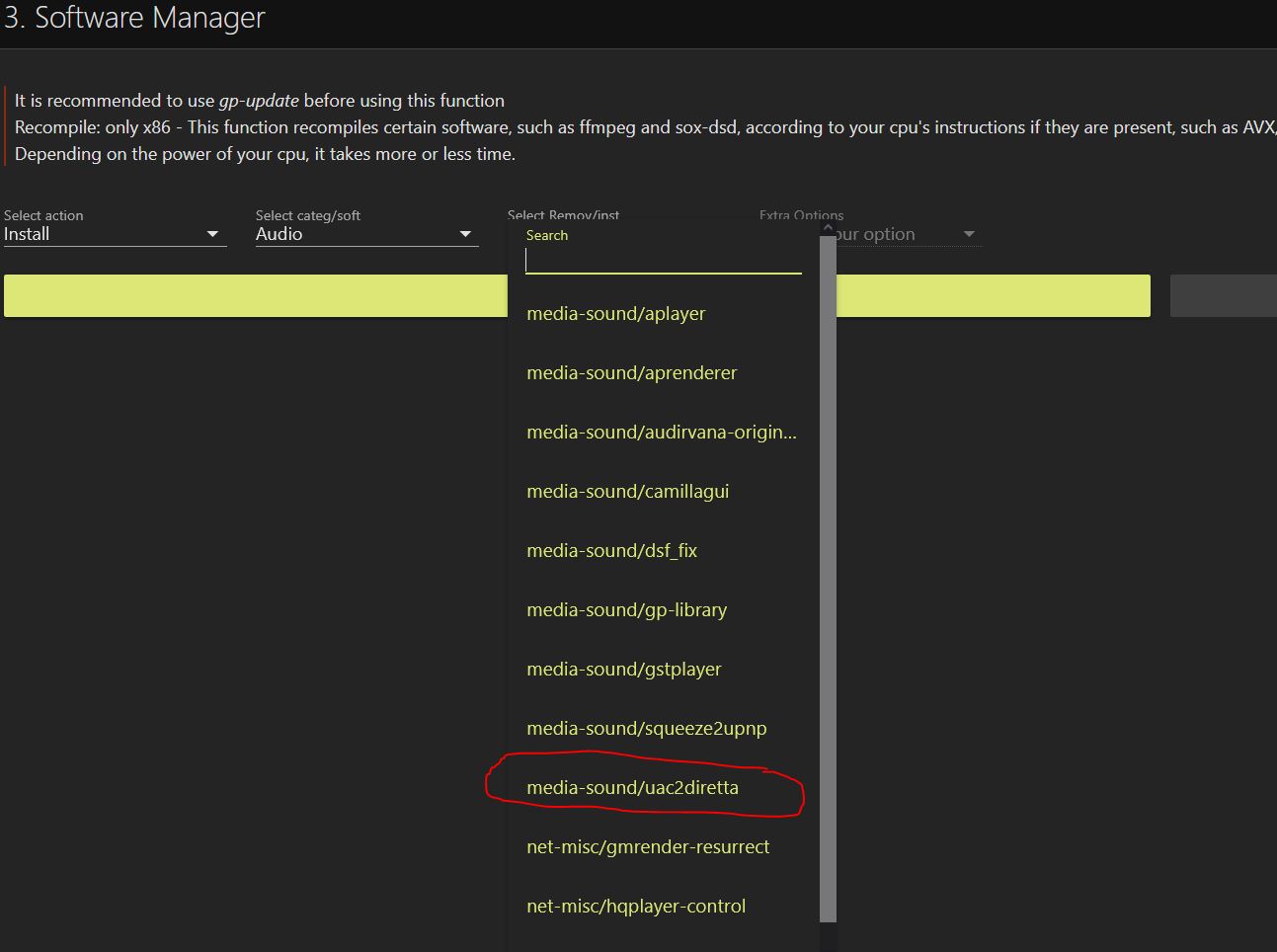1277x952 pixels.
Task: Click the dropdown list vertical scrollbar
Action: point(828,578)
